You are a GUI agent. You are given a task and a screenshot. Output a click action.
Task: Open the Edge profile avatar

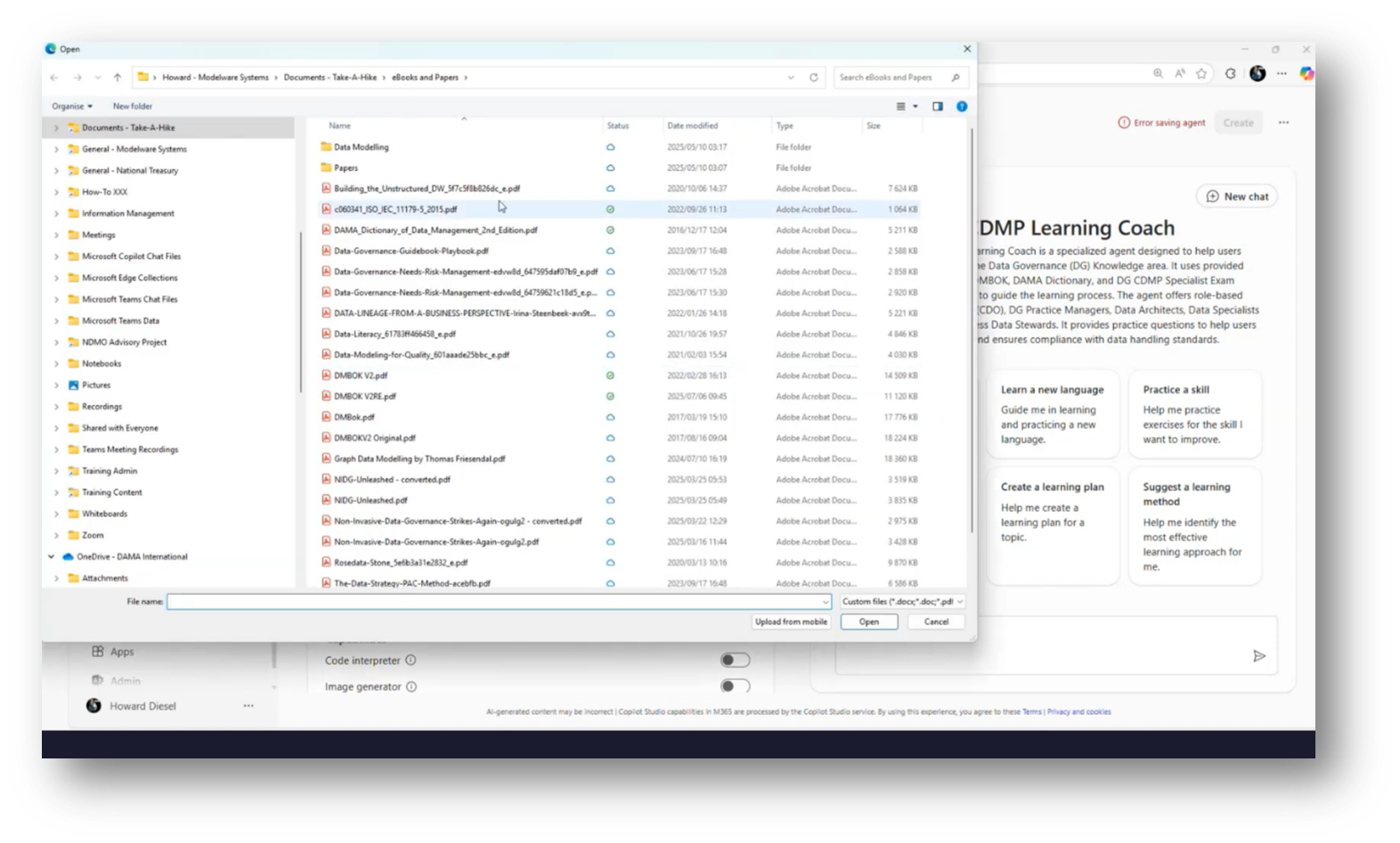1258,74
